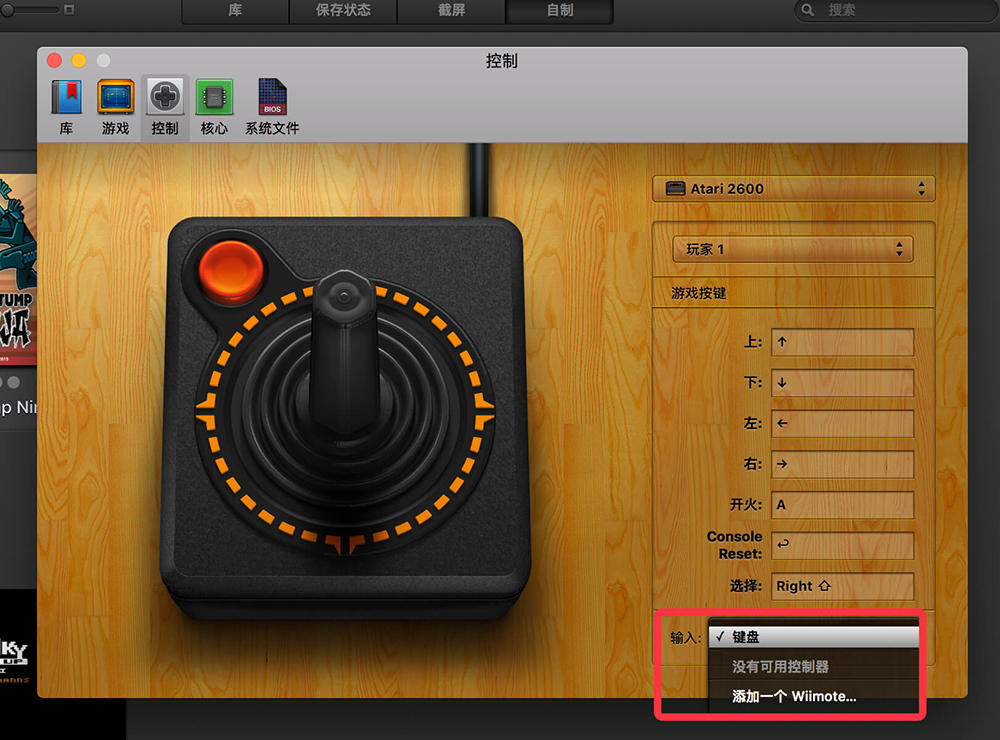Select 键盘 in the input menu
The width and height of the screenshot is (1000, 740).
point(814,637)
